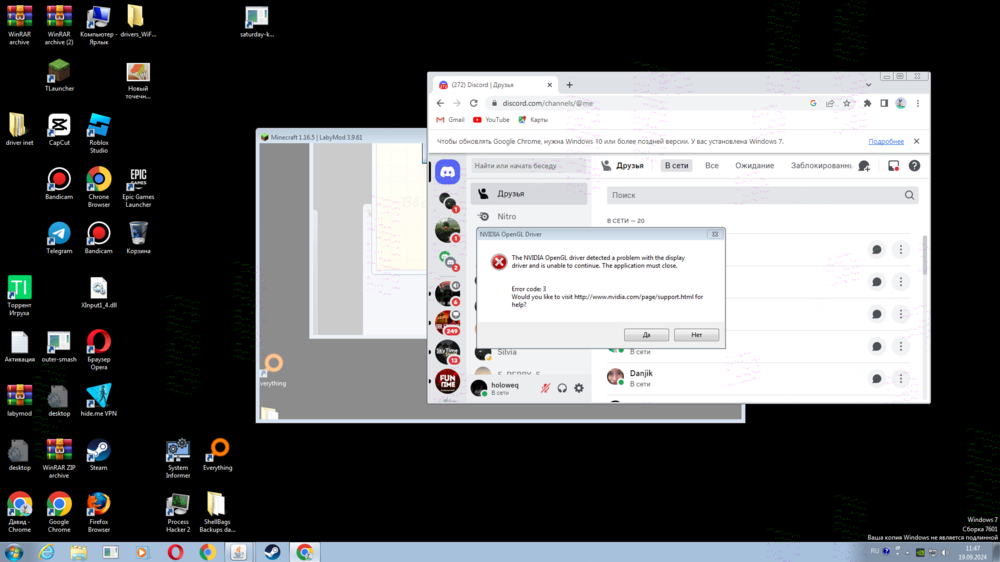The height and width of the screenshot is (562, 1000).
Task: Open the server with 13 notifications
Action: 448,352
